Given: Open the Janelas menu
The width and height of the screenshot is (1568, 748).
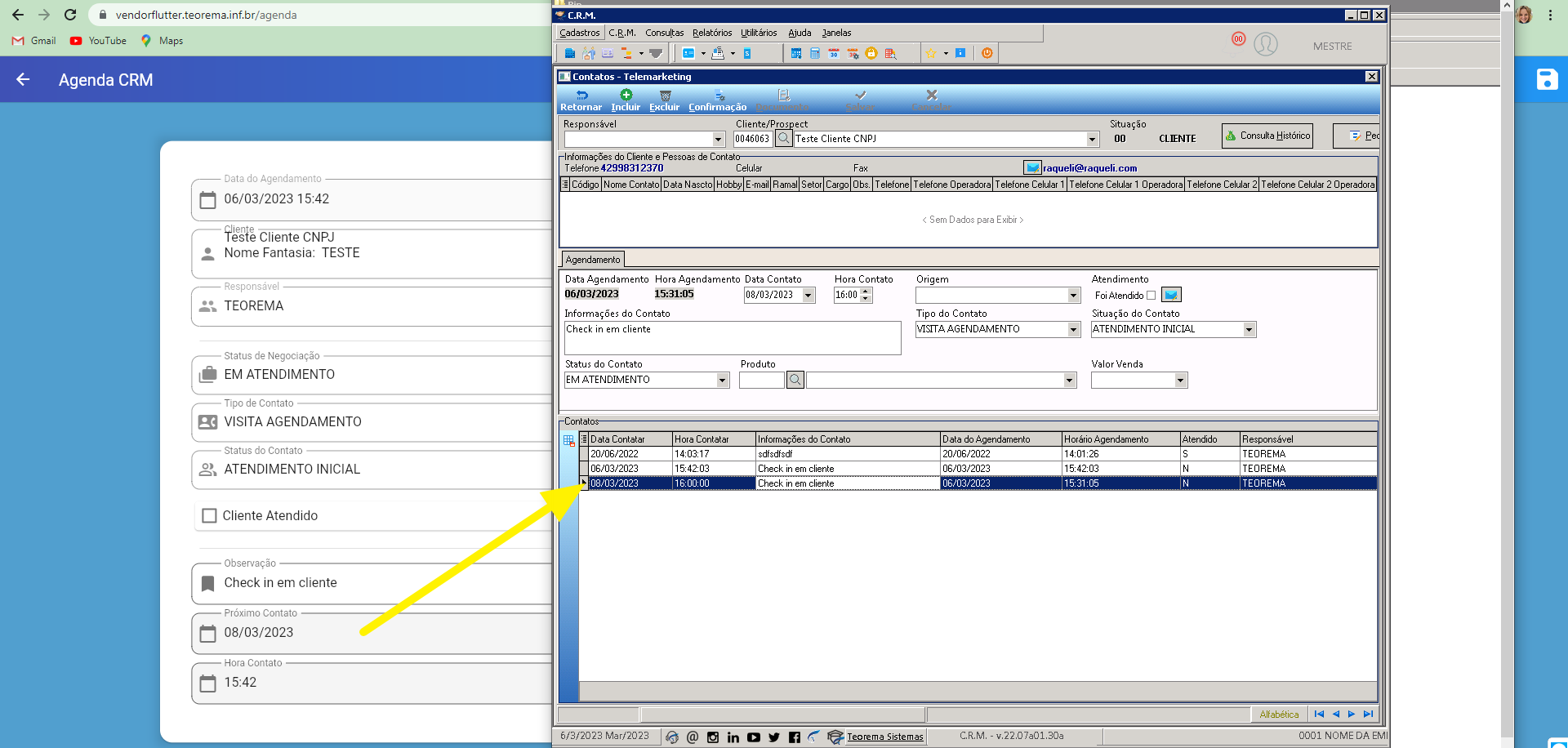Looking at the screenshot, I should click(x=836, y=33).
